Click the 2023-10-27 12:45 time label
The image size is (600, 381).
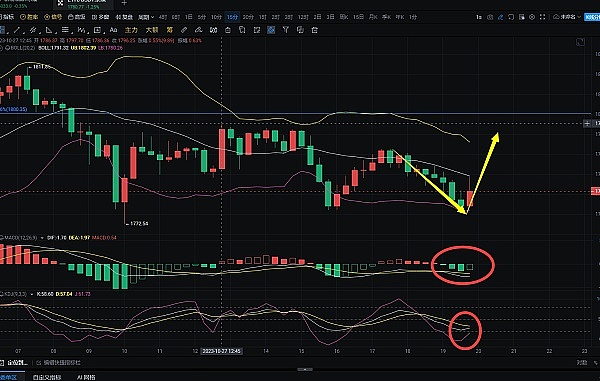(222, 351)
